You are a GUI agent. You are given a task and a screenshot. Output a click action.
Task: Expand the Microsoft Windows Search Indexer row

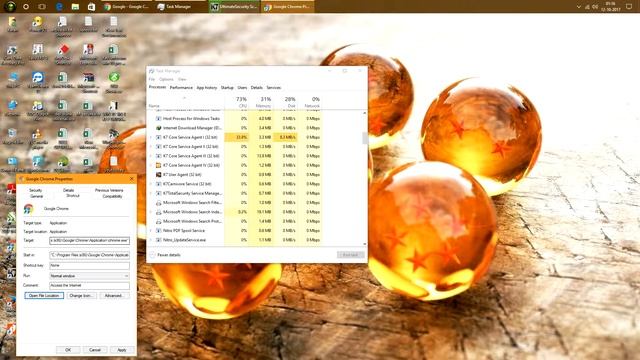tap(151, 212)
